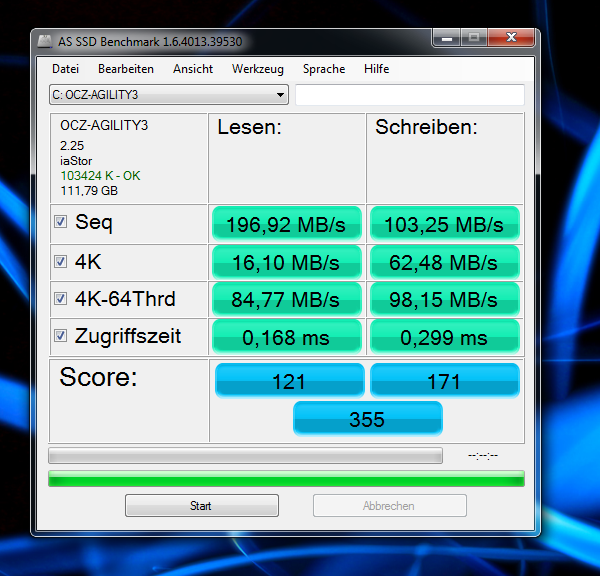Image resolution: width=600 pixels, height=576 pixels.
Task: Open the Sprache menu
Action: point(324,69)
